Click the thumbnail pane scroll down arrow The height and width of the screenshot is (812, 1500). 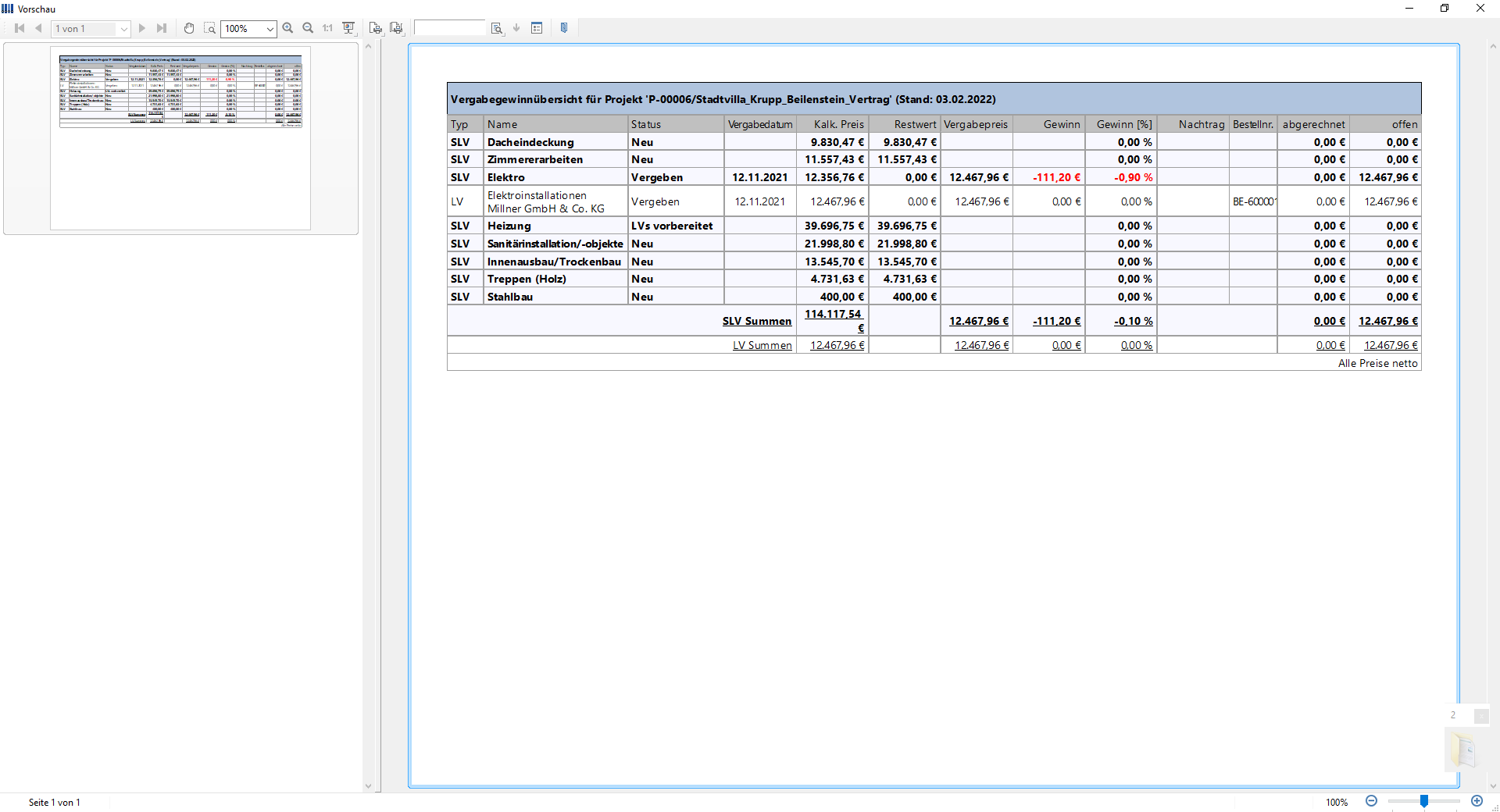(x=369, y=786)
